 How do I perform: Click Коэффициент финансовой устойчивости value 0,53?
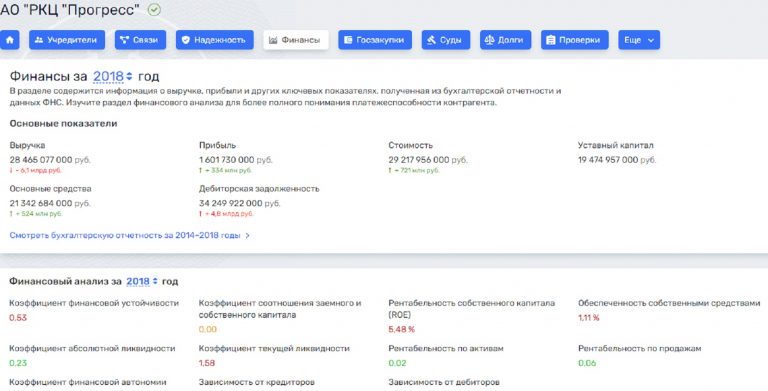coord(18,318)
